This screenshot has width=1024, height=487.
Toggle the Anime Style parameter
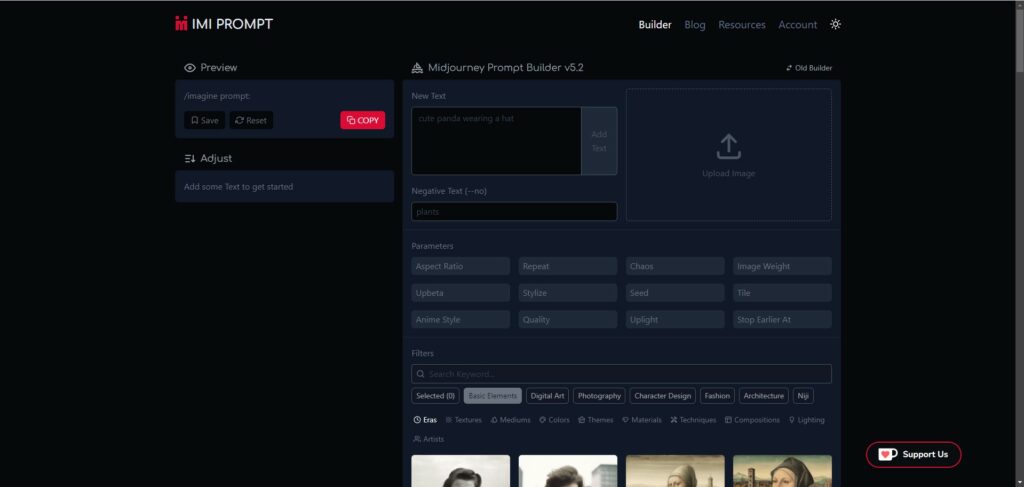[x=460, y=320]
